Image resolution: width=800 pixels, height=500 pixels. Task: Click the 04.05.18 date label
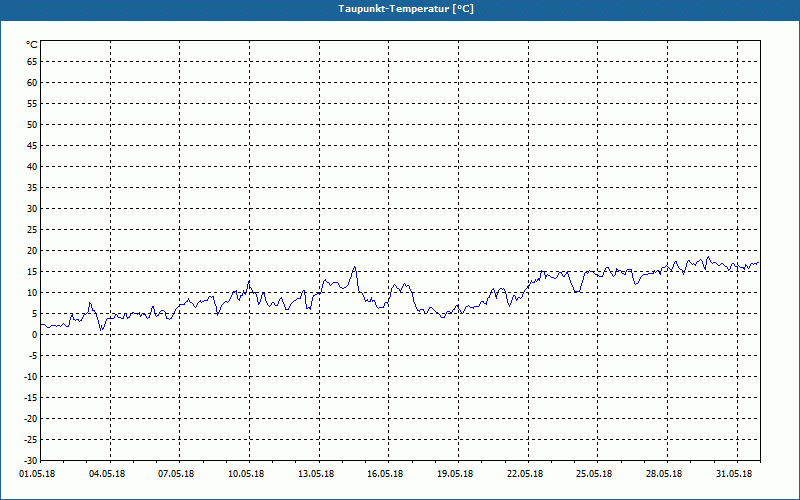tap(107, 474)
